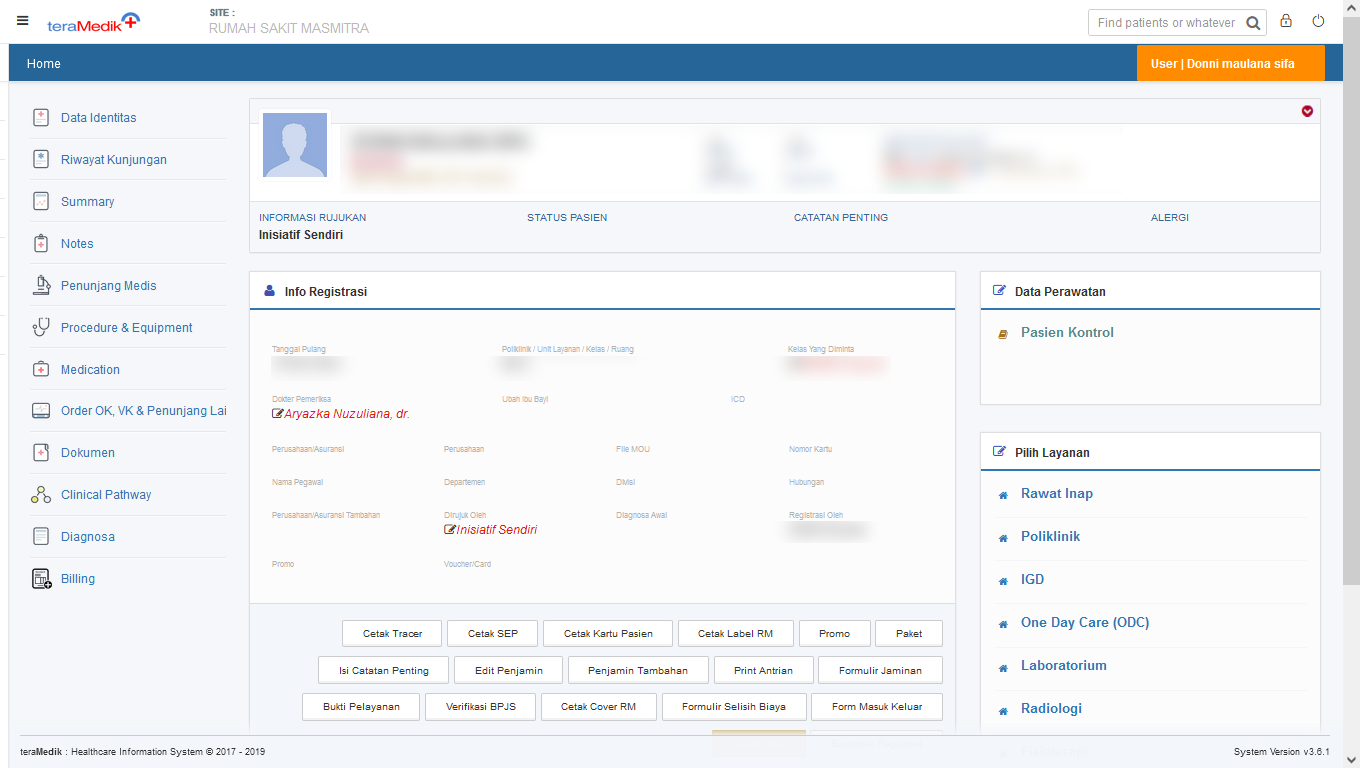Click the Pasien Kontrol book icon
This screenshot has width=1360, height=768.
pyautogui.click(x=1003, y=334)
